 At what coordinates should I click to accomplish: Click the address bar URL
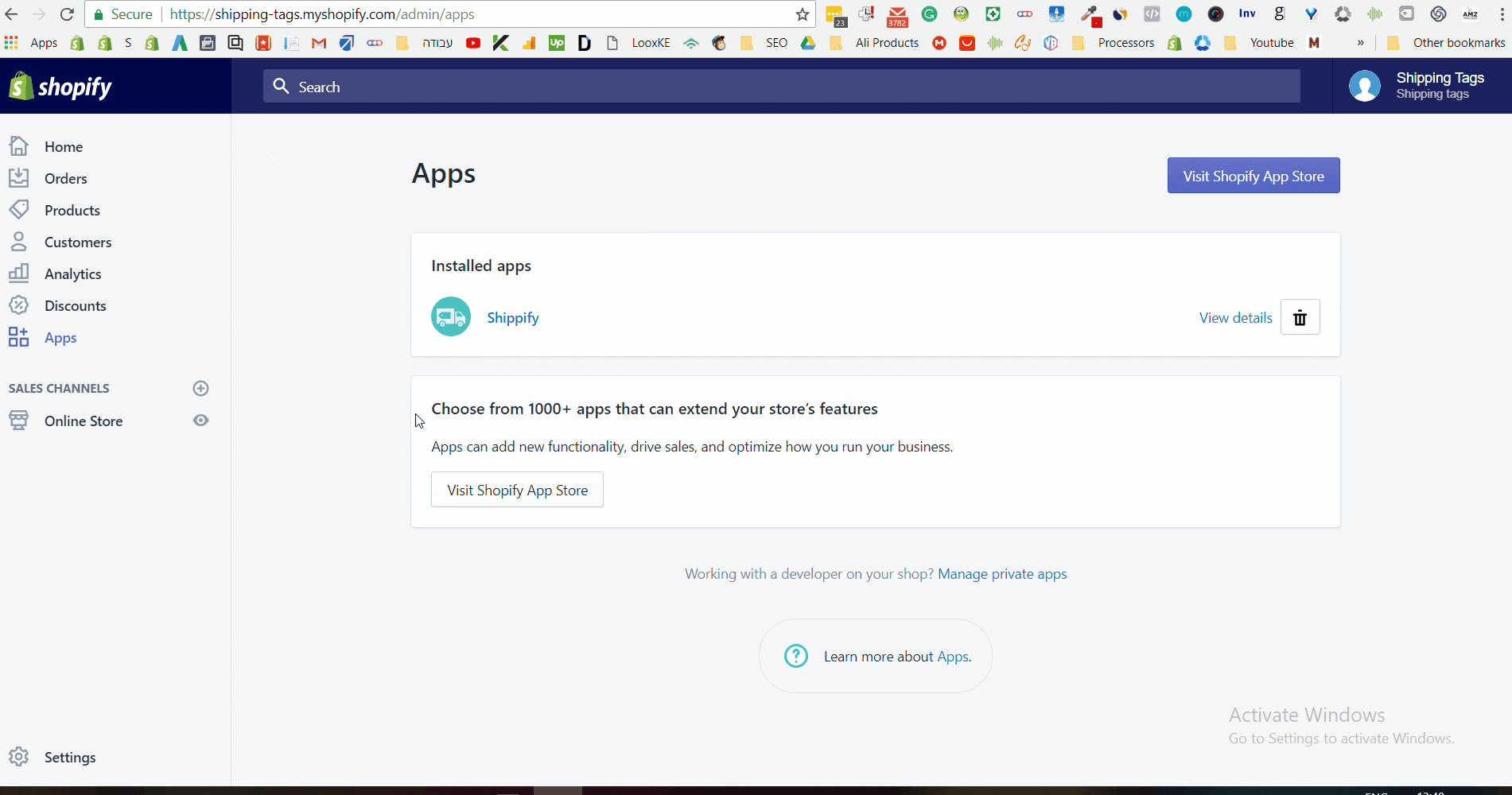coord(322,14)
